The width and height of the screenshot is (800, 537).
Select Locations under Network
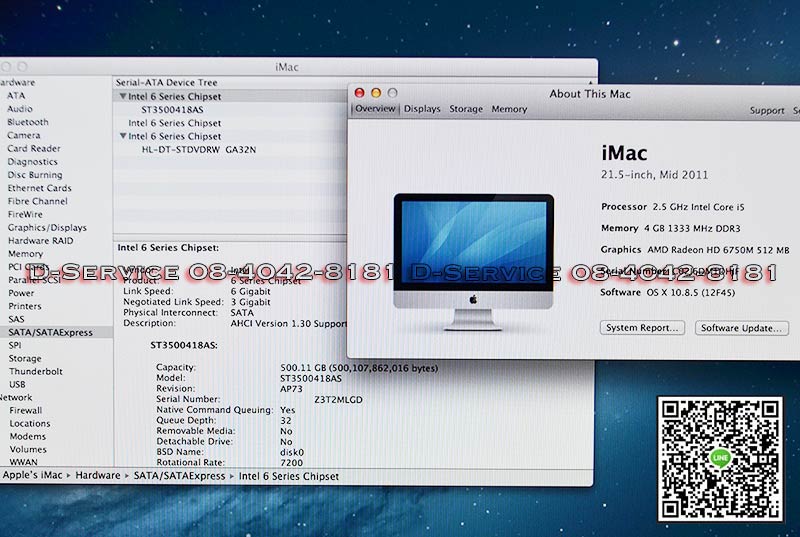pyautogui.click(x=30, y=424)
